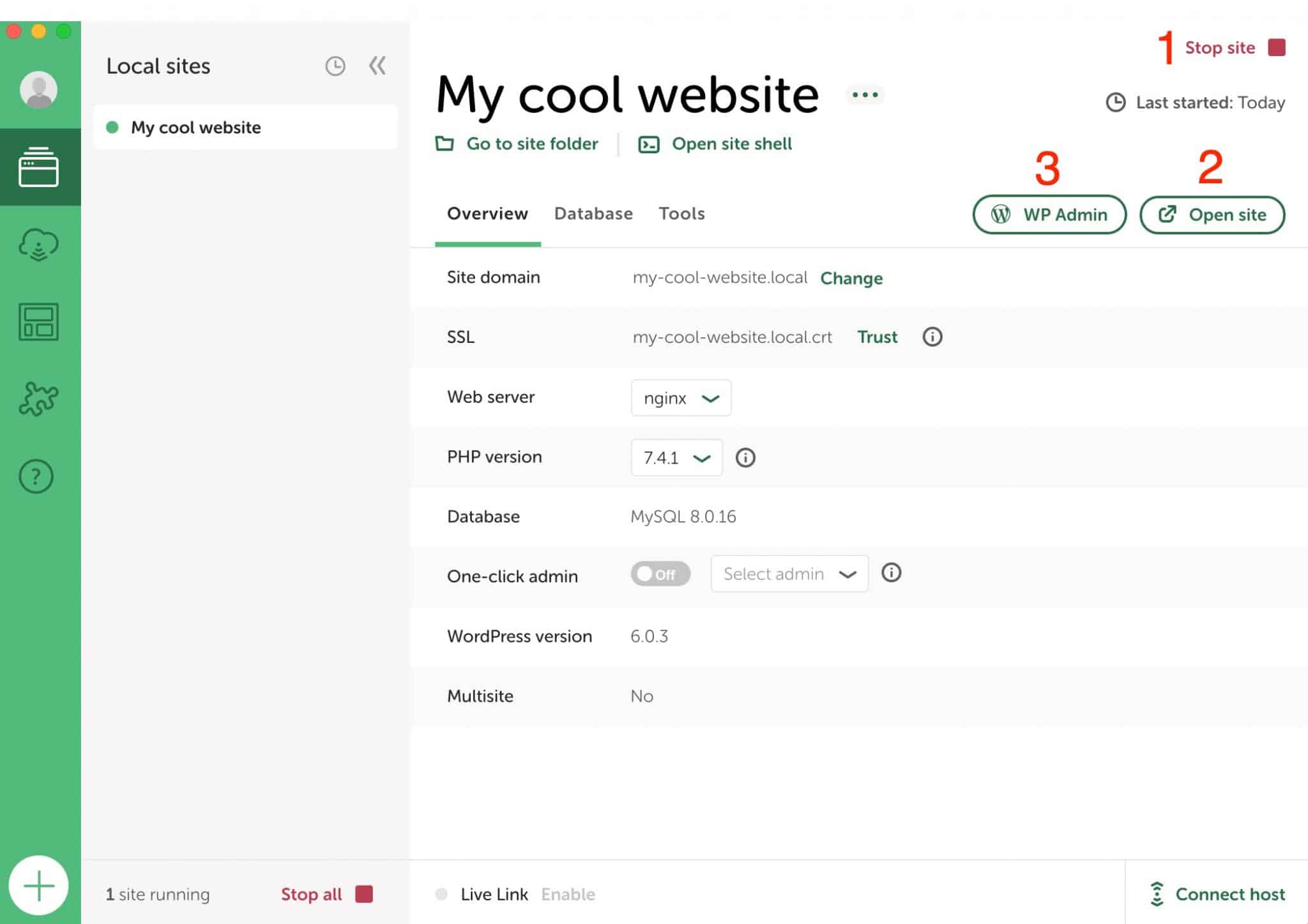Image resolution: width=1308 pixels, height=924 pixels.
Task: Open more options next to site title
Action: tap(865, 95)
